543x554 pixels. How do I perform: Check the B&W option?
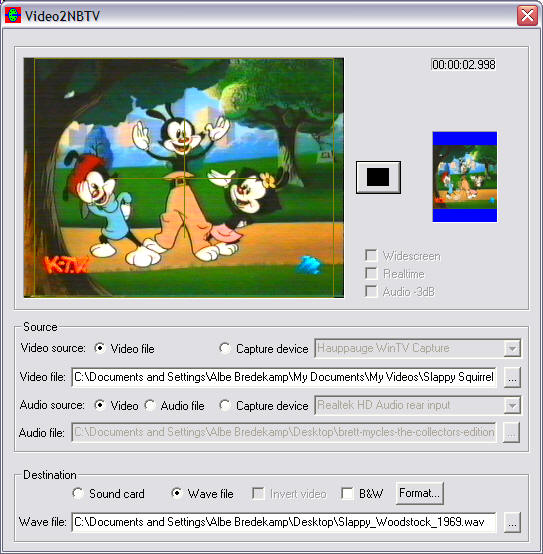(348, 493)
